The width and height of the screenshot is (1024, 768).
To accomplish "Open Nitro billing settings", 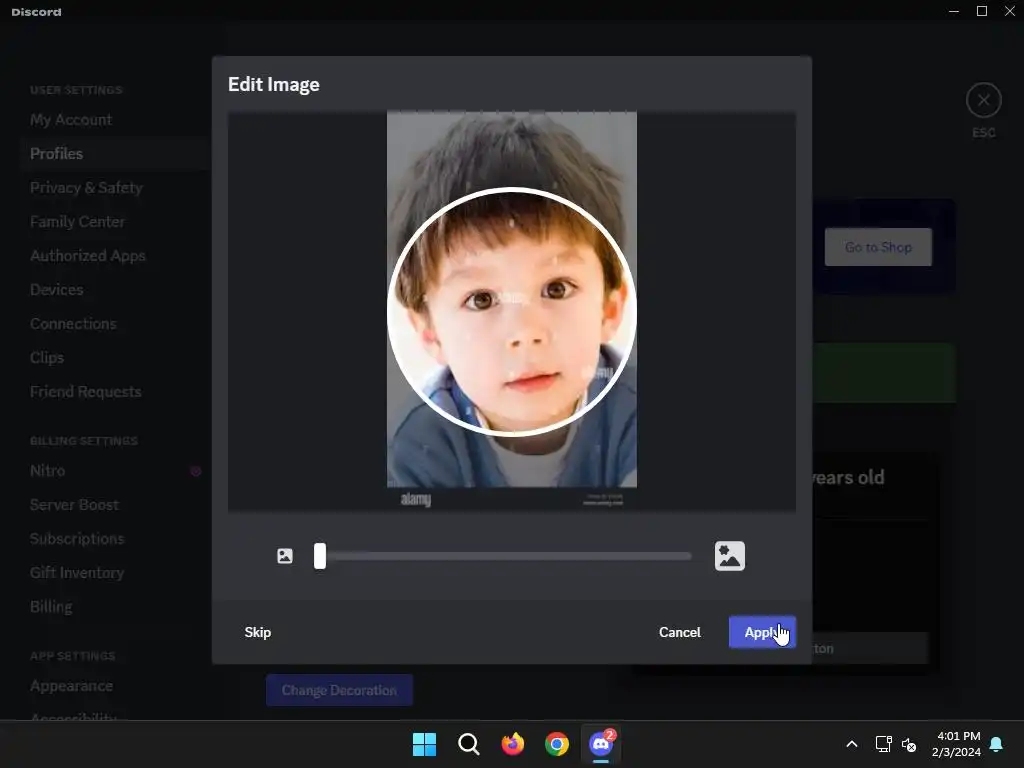I will point(48,471).
